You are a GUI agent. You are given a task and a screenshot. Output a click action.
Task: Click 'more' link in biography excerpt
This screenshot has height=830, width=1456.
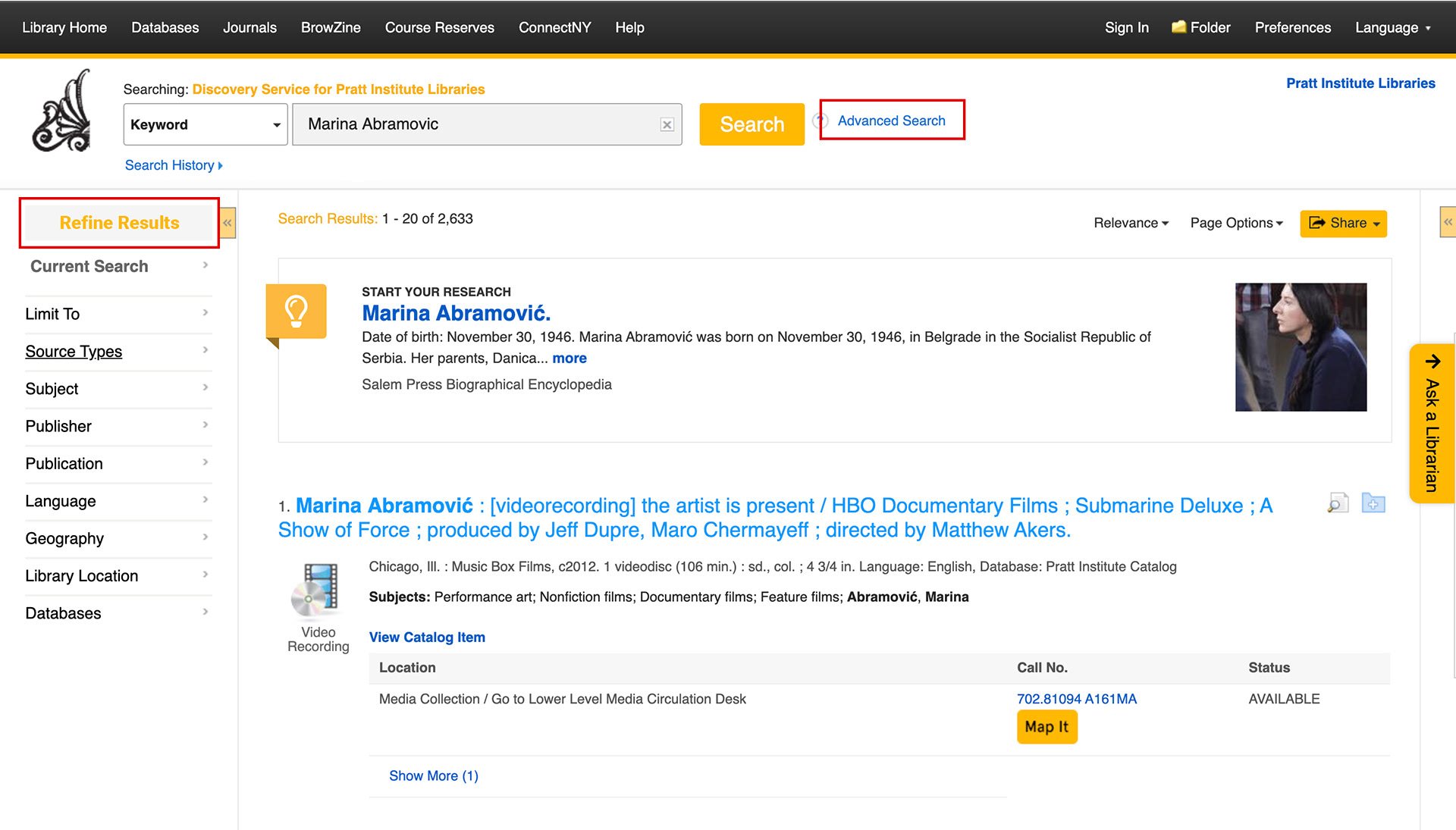570,358
